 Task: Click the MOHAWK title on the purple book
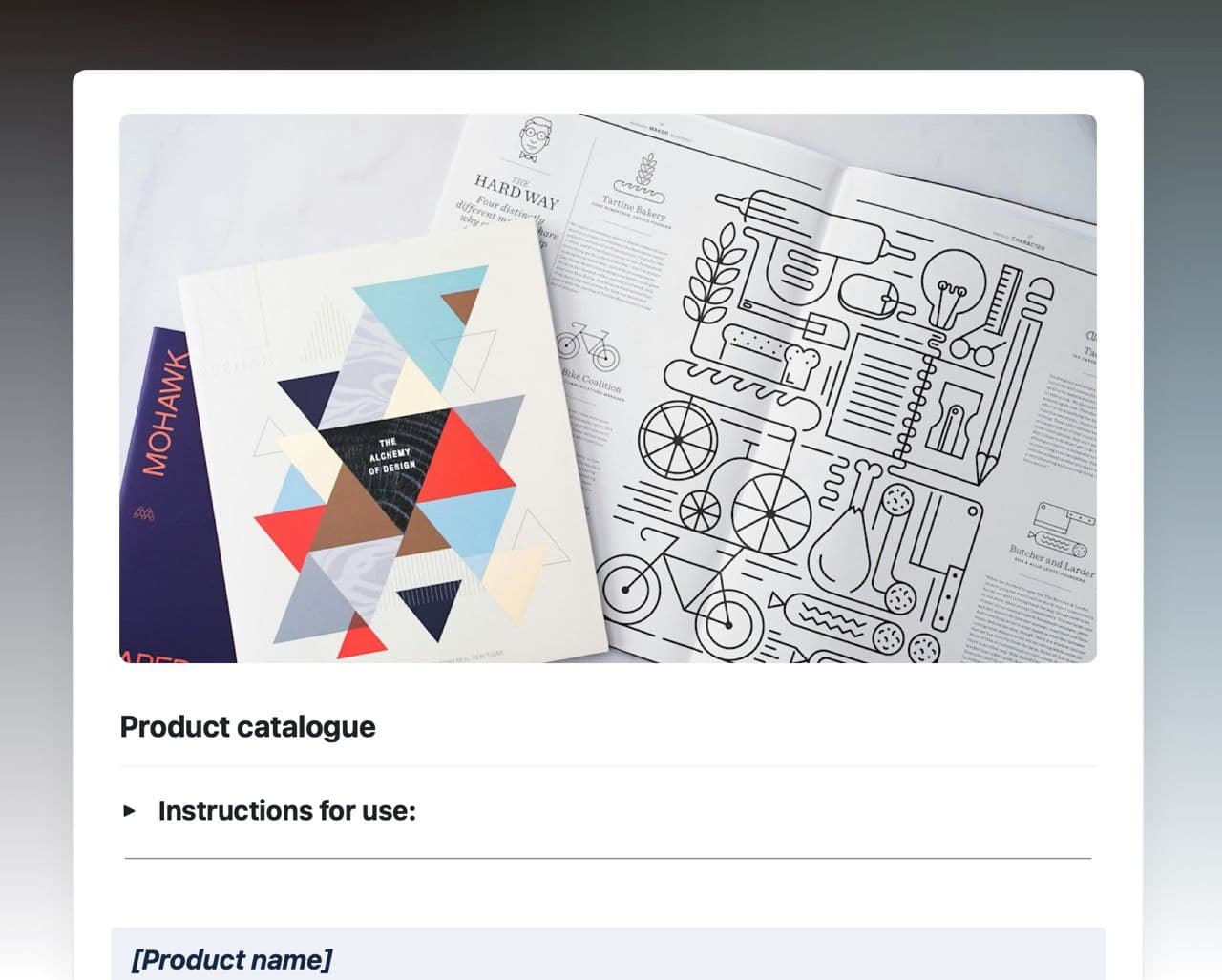[x=160, y=414]
